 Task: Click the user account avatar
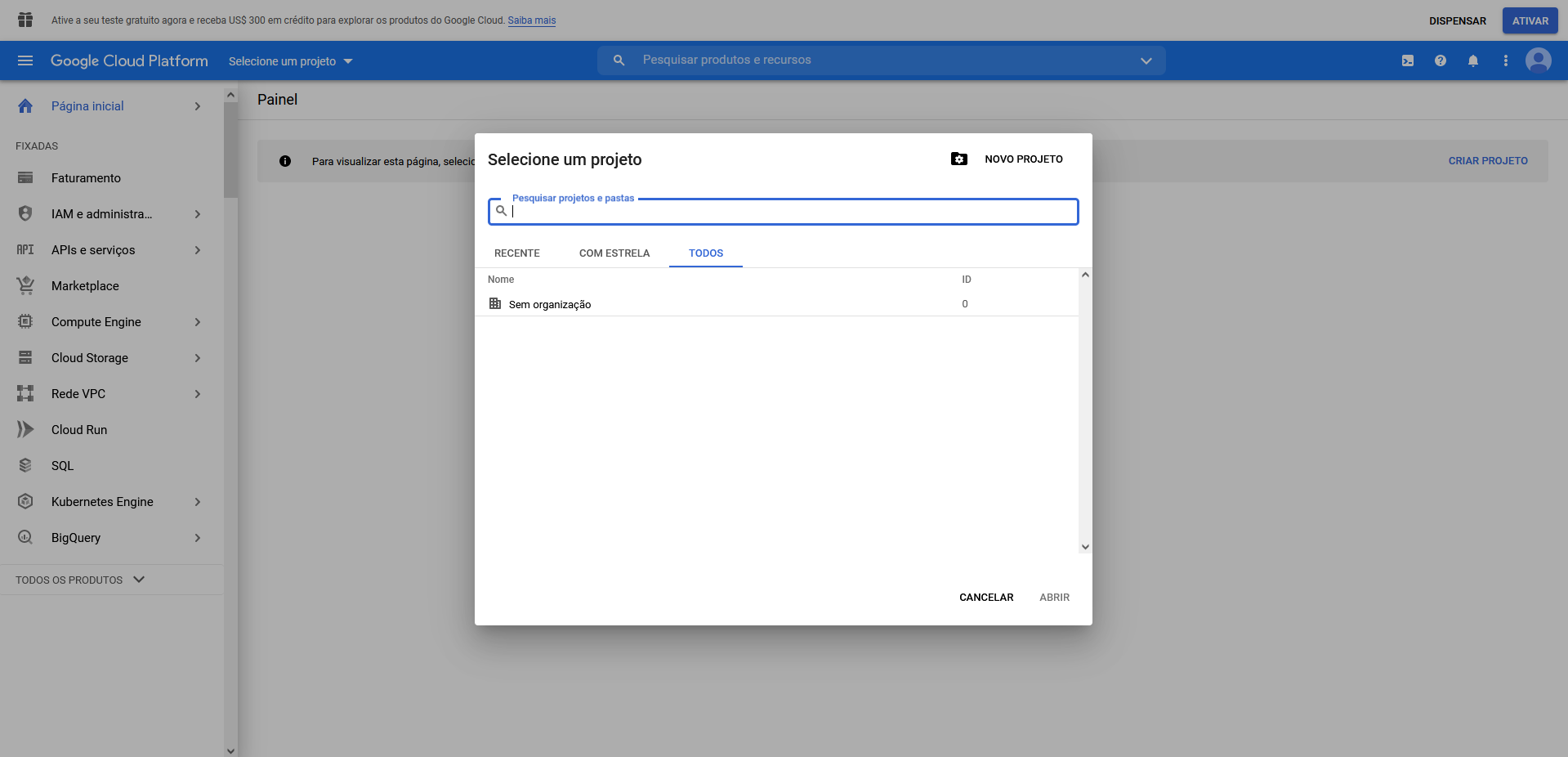click(1538, 60)
